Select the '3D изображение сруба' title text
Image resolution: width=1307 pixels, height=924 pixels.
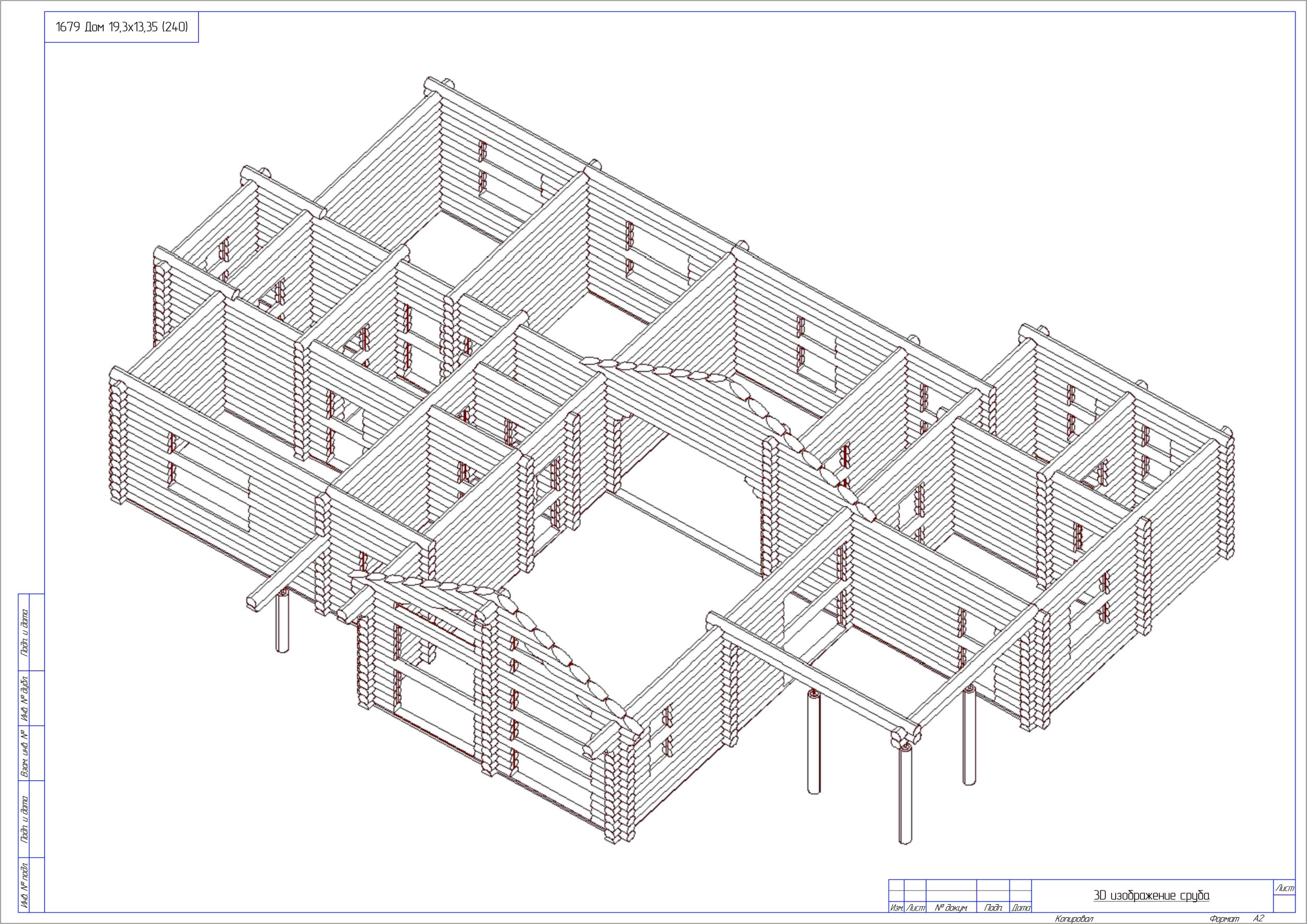(1151, 896)
